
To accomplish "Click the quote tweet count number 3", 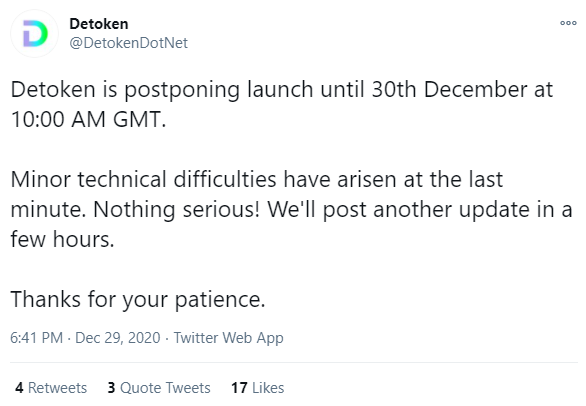I will tap(111, 388).
